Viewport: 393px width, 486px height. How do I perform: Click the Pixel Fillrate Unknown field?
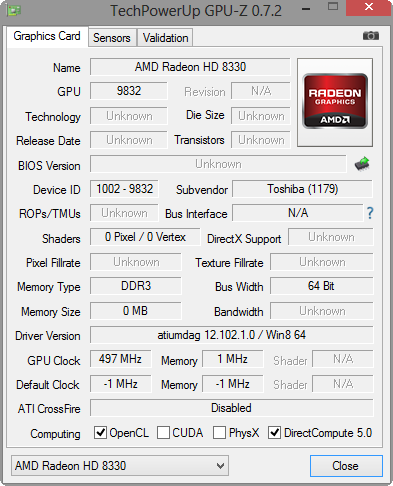(136, 262)
